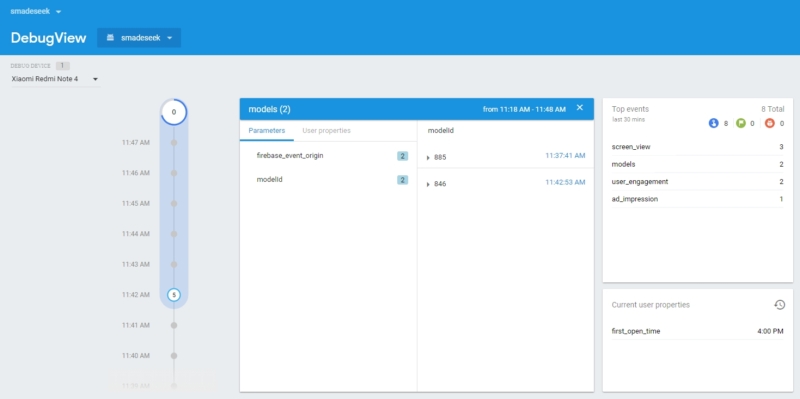Select the 11:42 AM timeline marker with 5 events
Screen dimensions: 800x399
[174, 294]
